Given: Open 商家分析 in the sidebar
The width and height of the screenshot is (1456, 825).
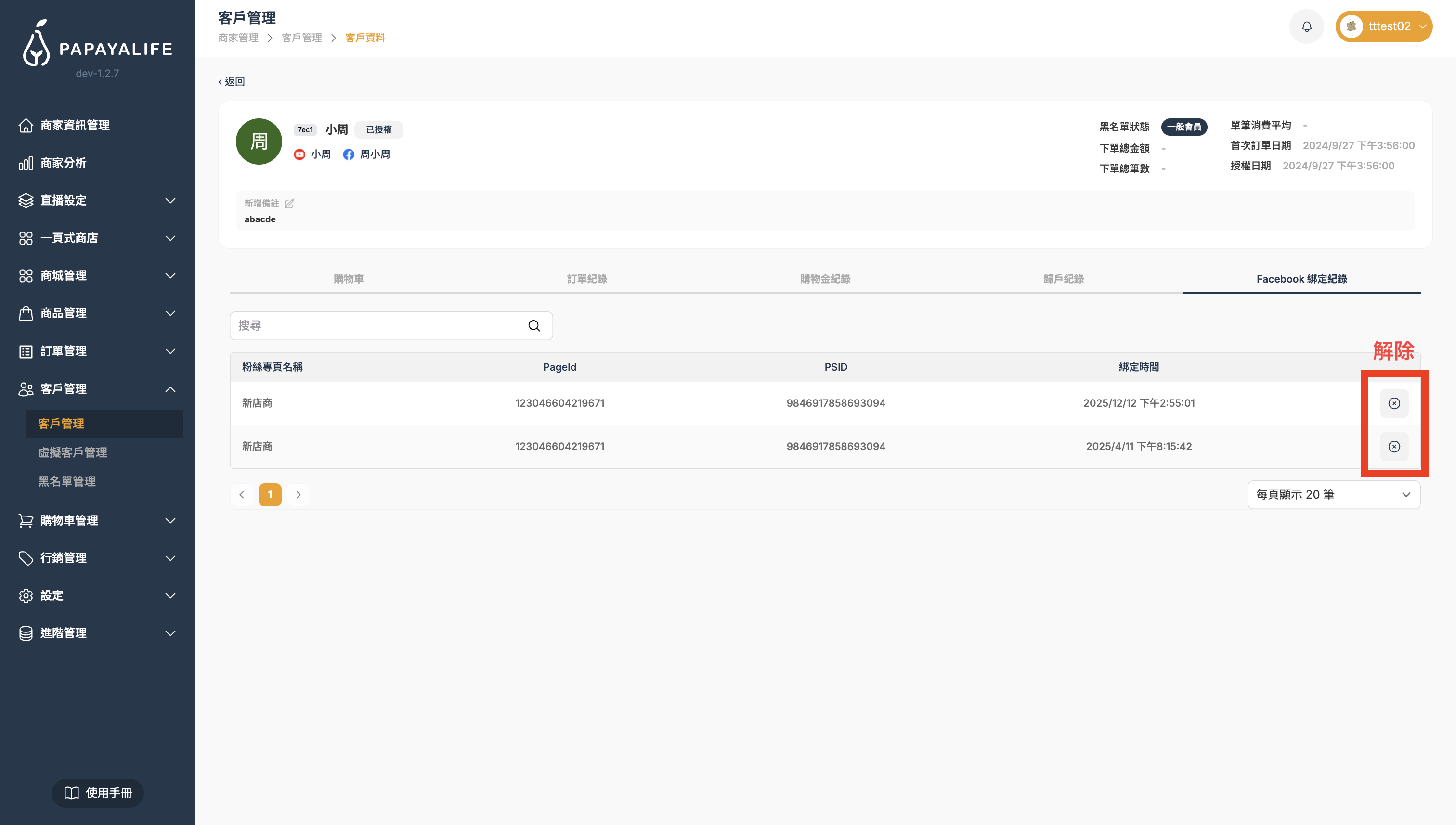Looking at the screenshot, I should [x=64, y=163].
